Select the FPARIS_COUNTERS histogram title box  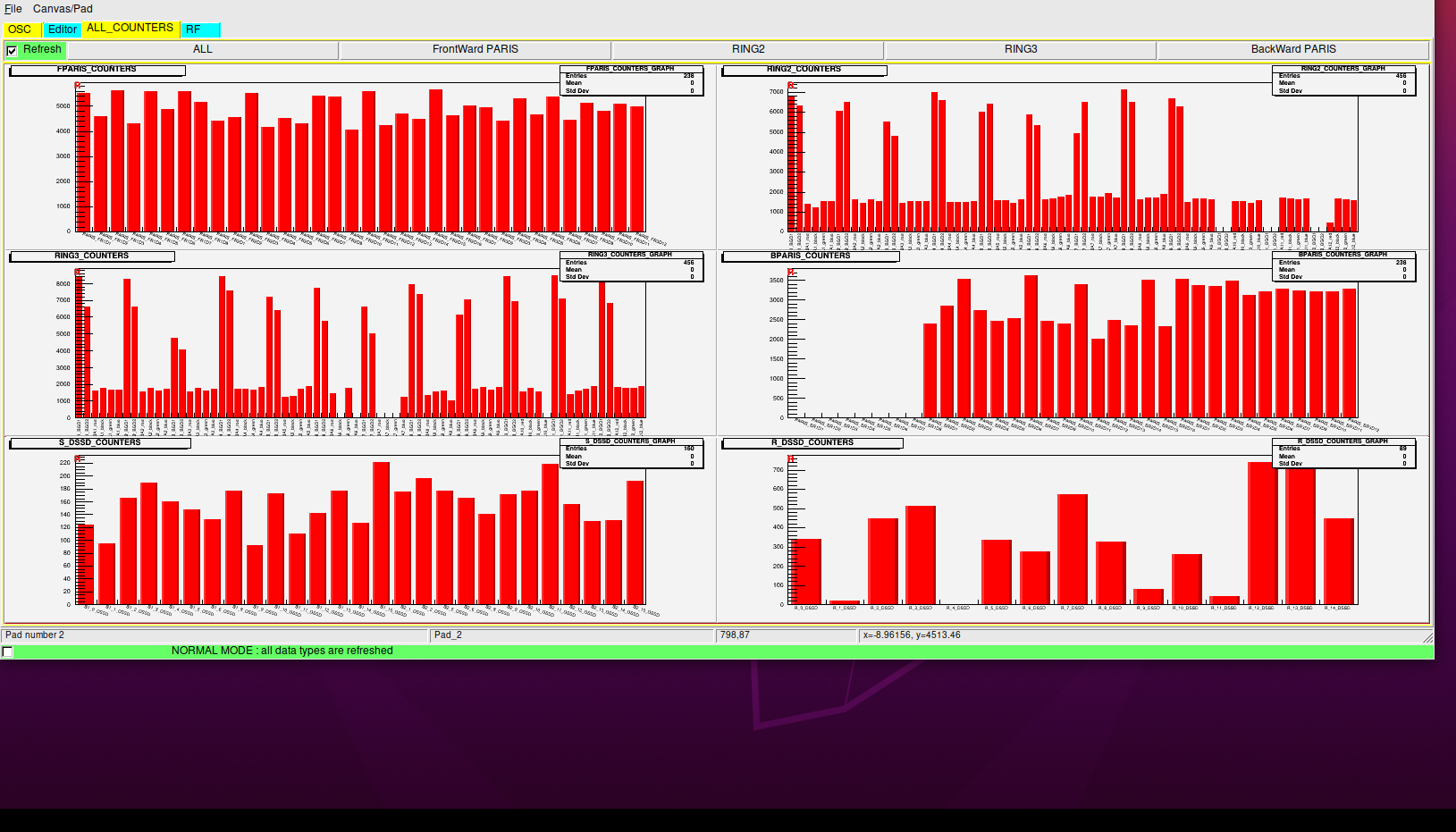(x=97, y=70)
